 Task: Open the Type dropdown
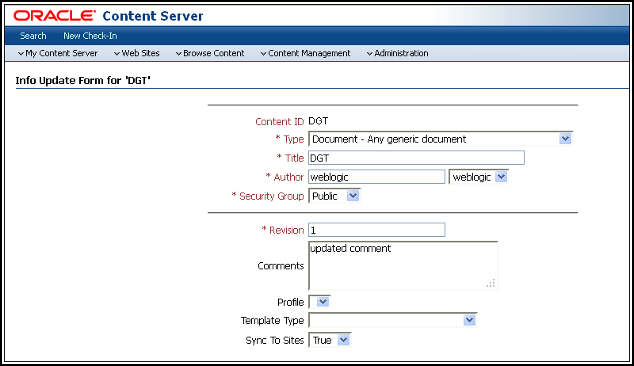(x=440, y=139)
